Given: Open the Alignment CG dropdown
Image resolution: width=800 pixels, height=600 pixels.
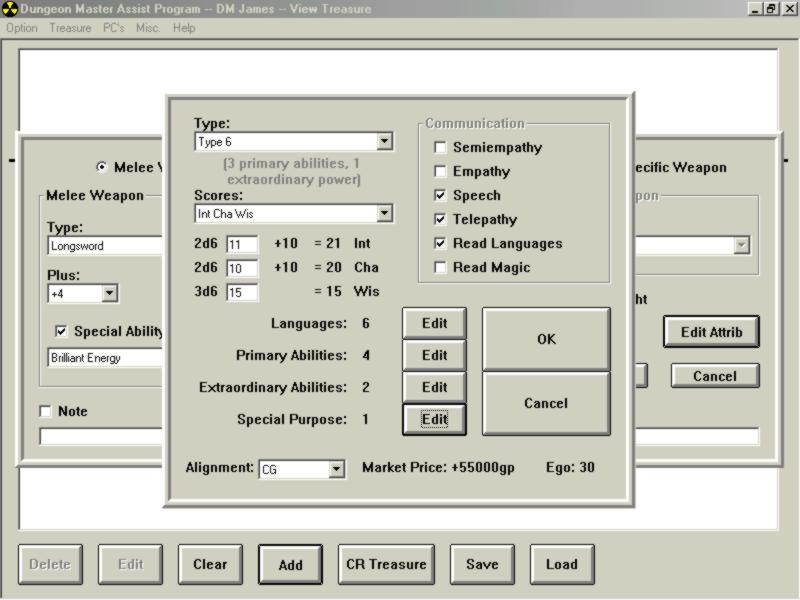Looking at the screenshot, I should [336, 469].
